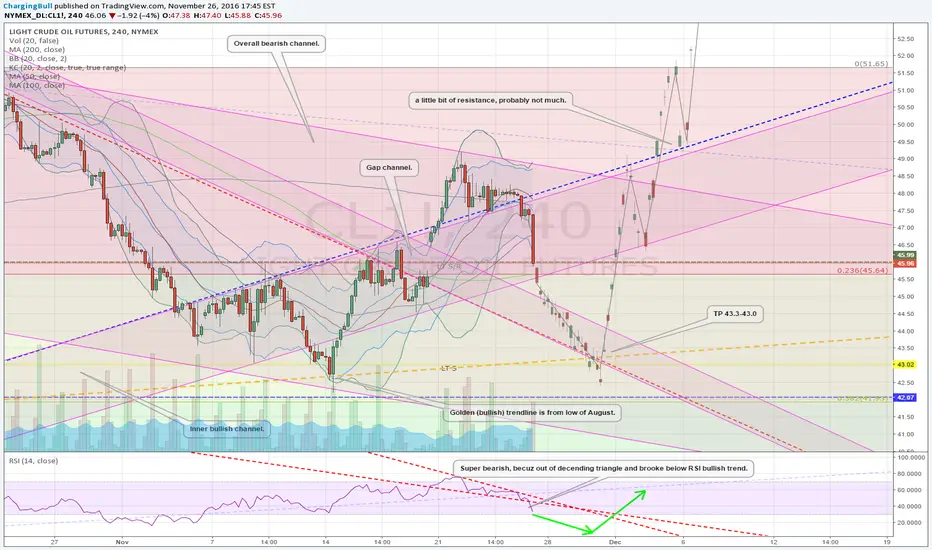Click the 100.0000 RSI scale value
932x550 pixels.
click(x=912, y=458)
